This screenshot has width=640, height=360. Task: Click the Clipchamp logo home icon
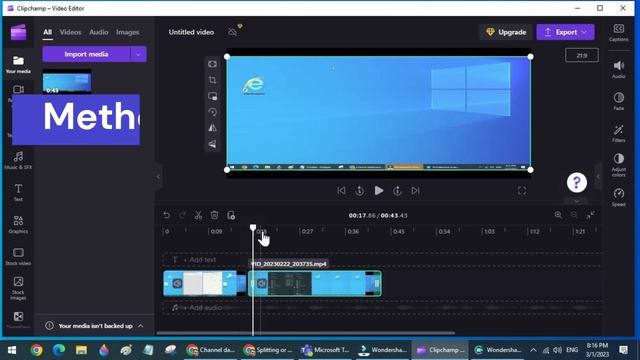[18, 32]
